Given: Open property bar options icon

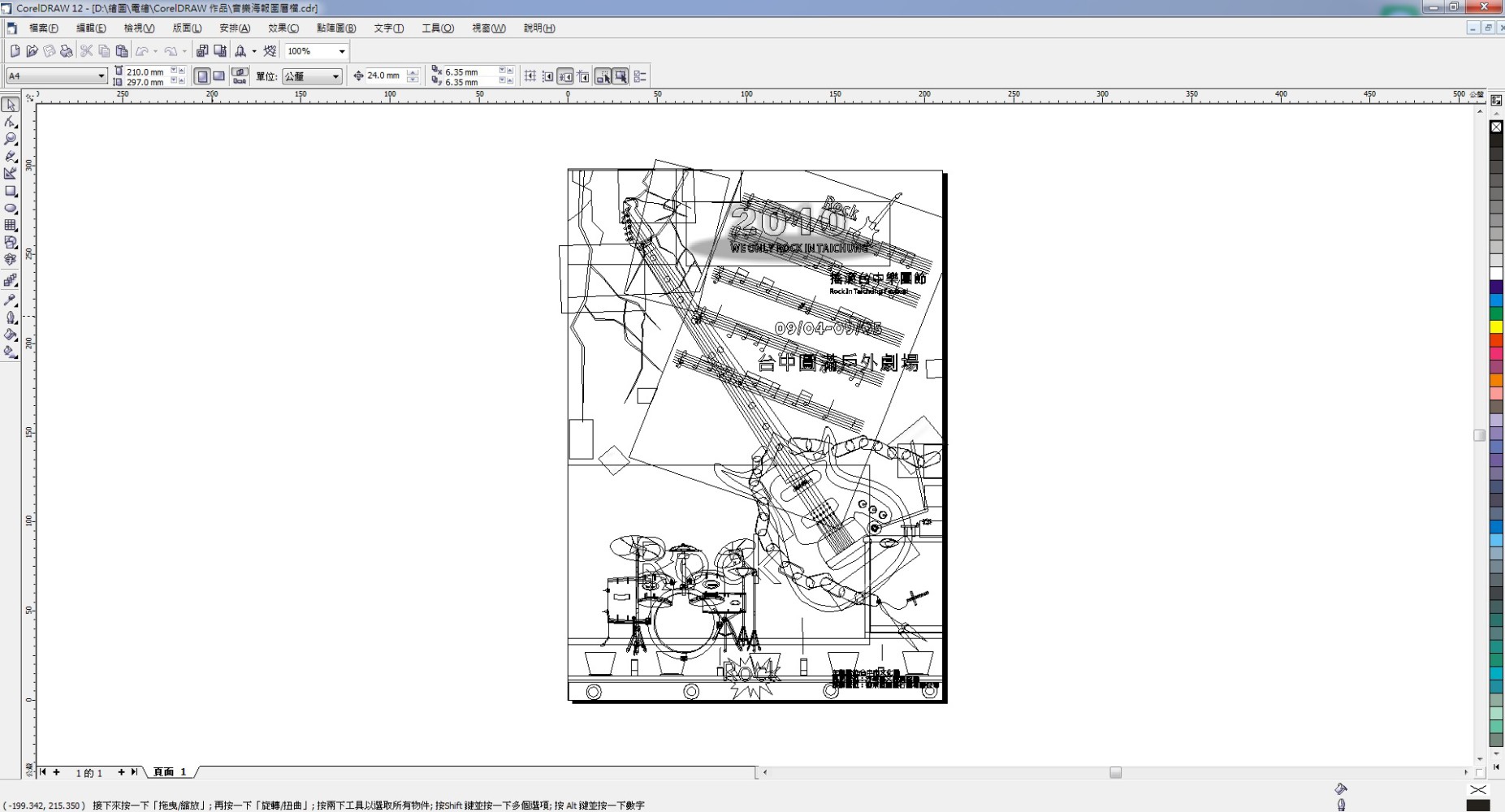Looking at the screenshot, I should 640,76.
